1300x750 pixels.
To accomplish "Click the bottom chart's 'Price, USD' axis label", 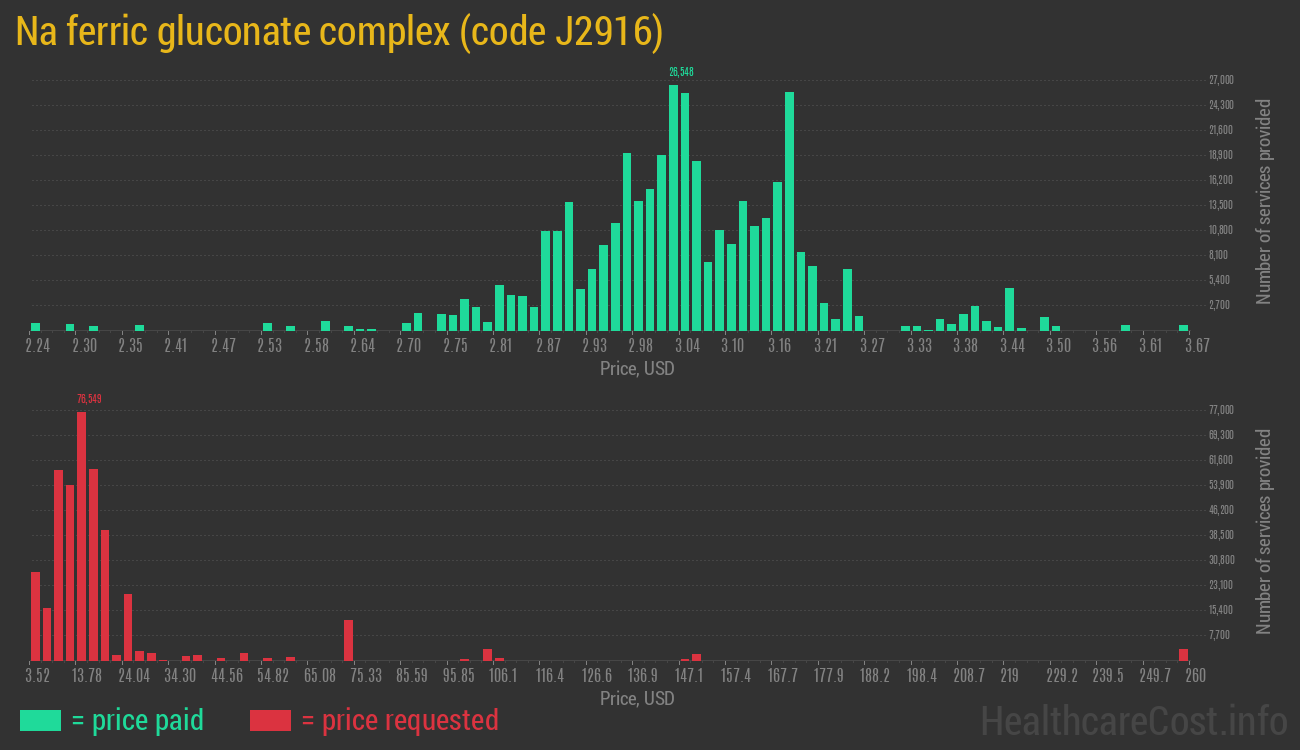I will pyautogui.click(x=637, y=699).
